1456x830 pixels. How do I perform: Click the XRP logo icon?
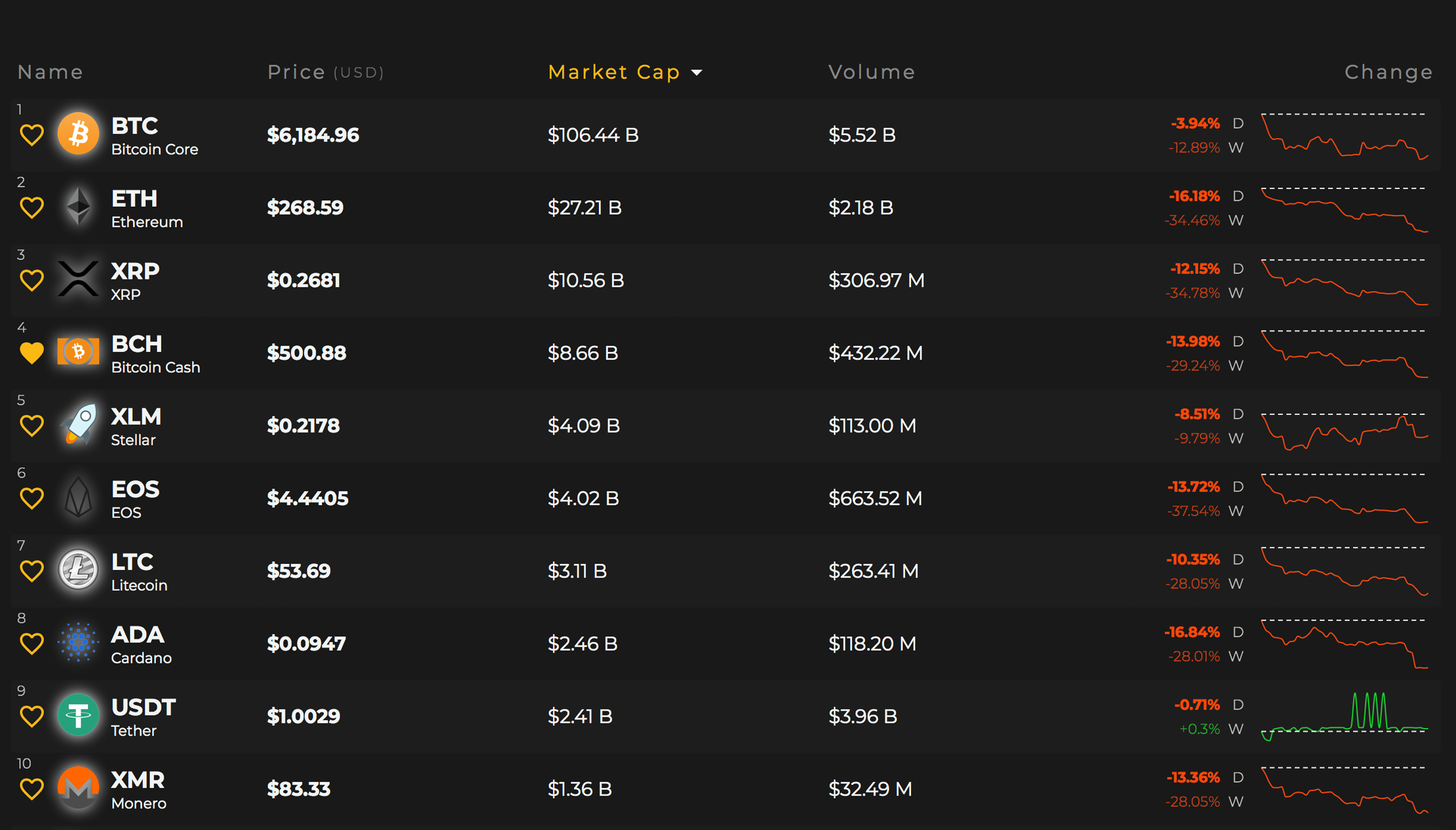pos(78,279)
